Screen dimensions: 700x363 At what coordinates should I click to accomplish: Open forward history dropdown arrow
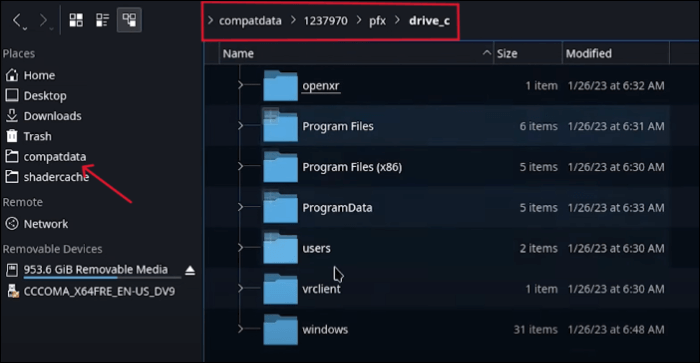(52, 29)
